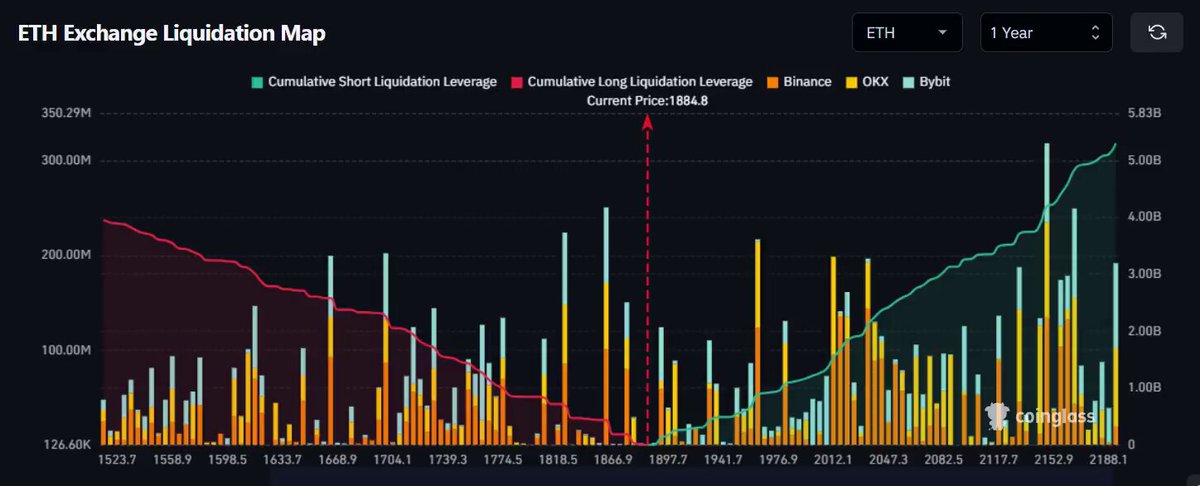
Task: Click the tallest bar near 2152.9
Action: 1047,293
